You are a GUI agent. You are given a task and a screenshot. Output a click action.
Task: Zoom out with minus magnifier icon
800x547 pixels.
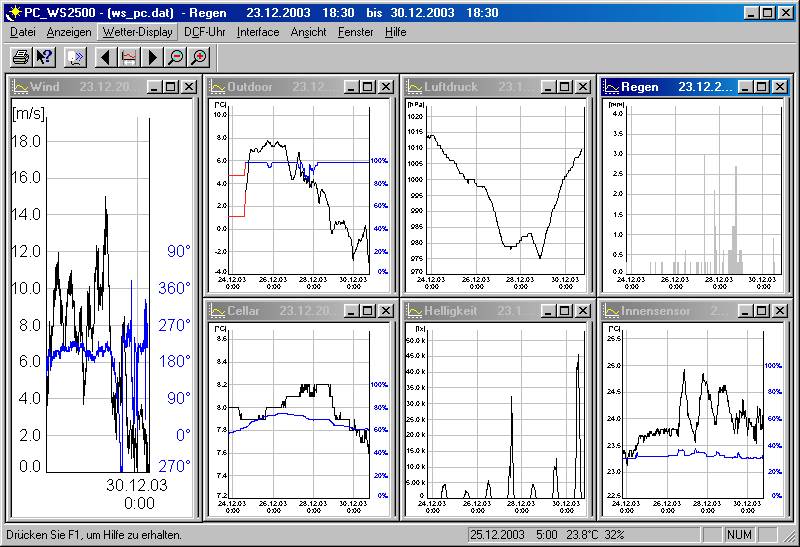click(x=176, y=57)
